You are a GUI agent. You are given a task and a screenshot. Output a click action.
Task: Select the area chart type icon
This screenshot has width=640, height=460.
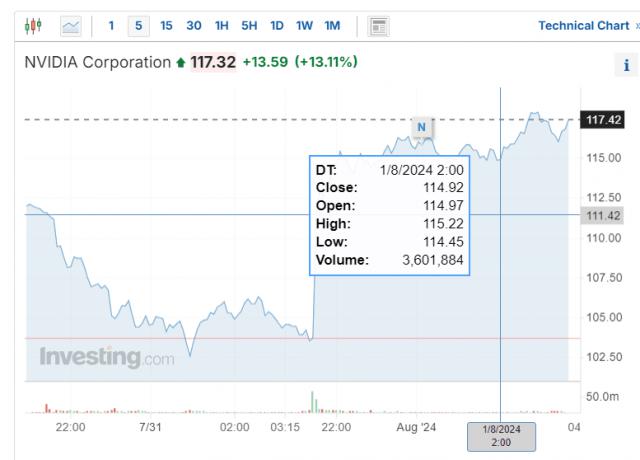click(x=71, y=25)
